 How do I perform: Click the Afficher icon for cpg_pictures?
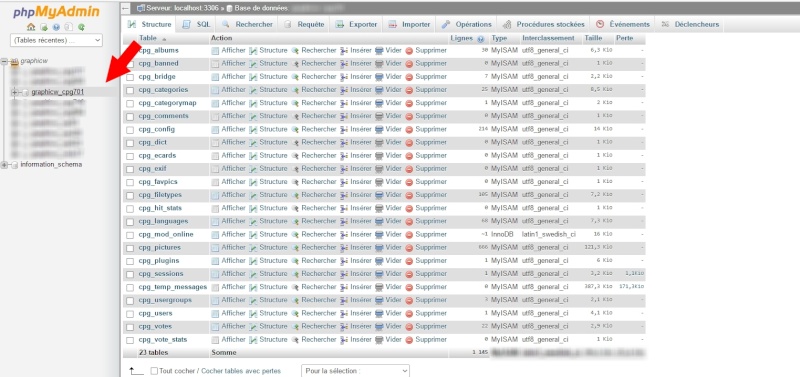[215, 248]
